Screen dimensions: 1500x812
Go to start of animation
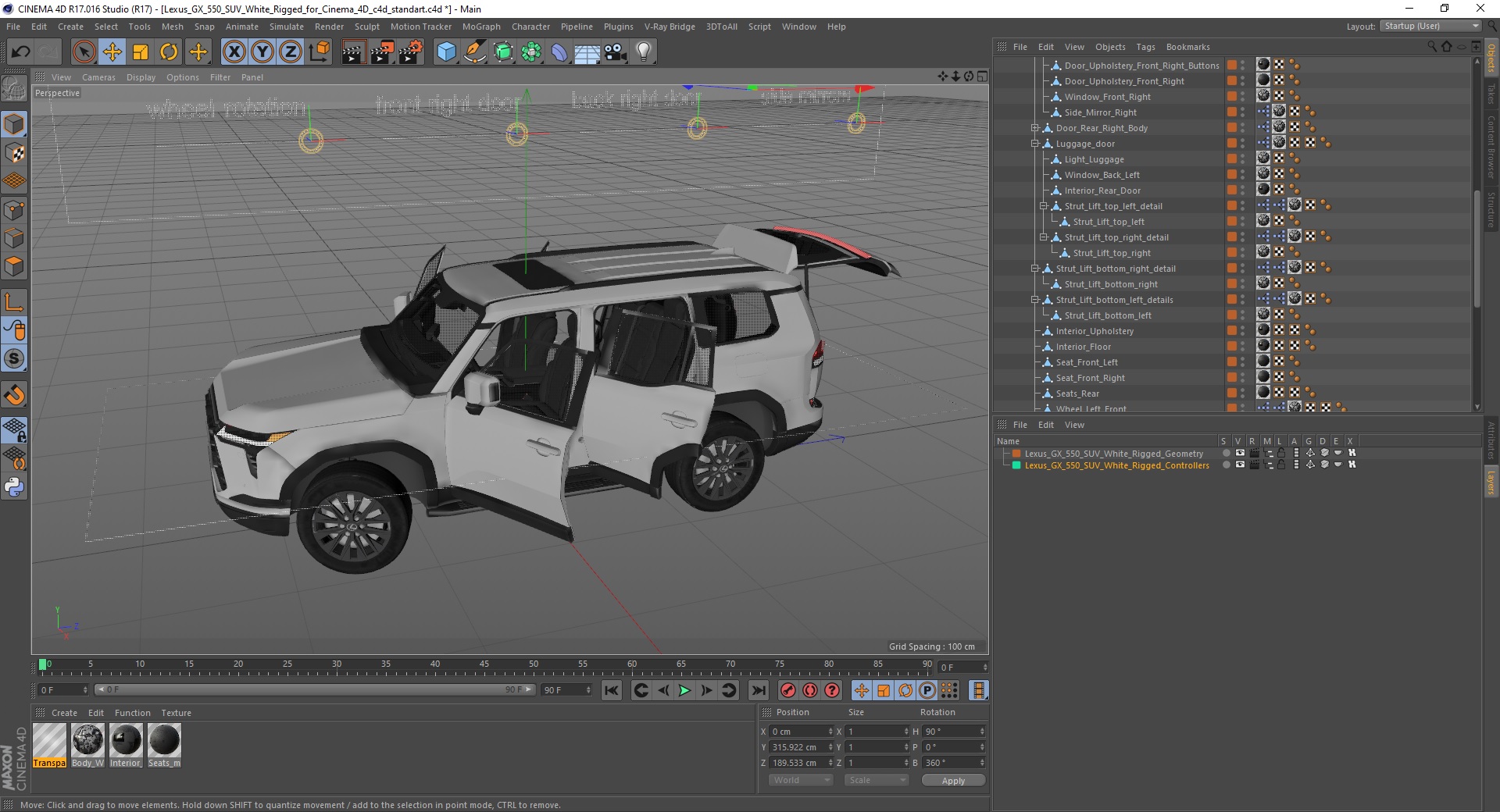click(612, 690)
